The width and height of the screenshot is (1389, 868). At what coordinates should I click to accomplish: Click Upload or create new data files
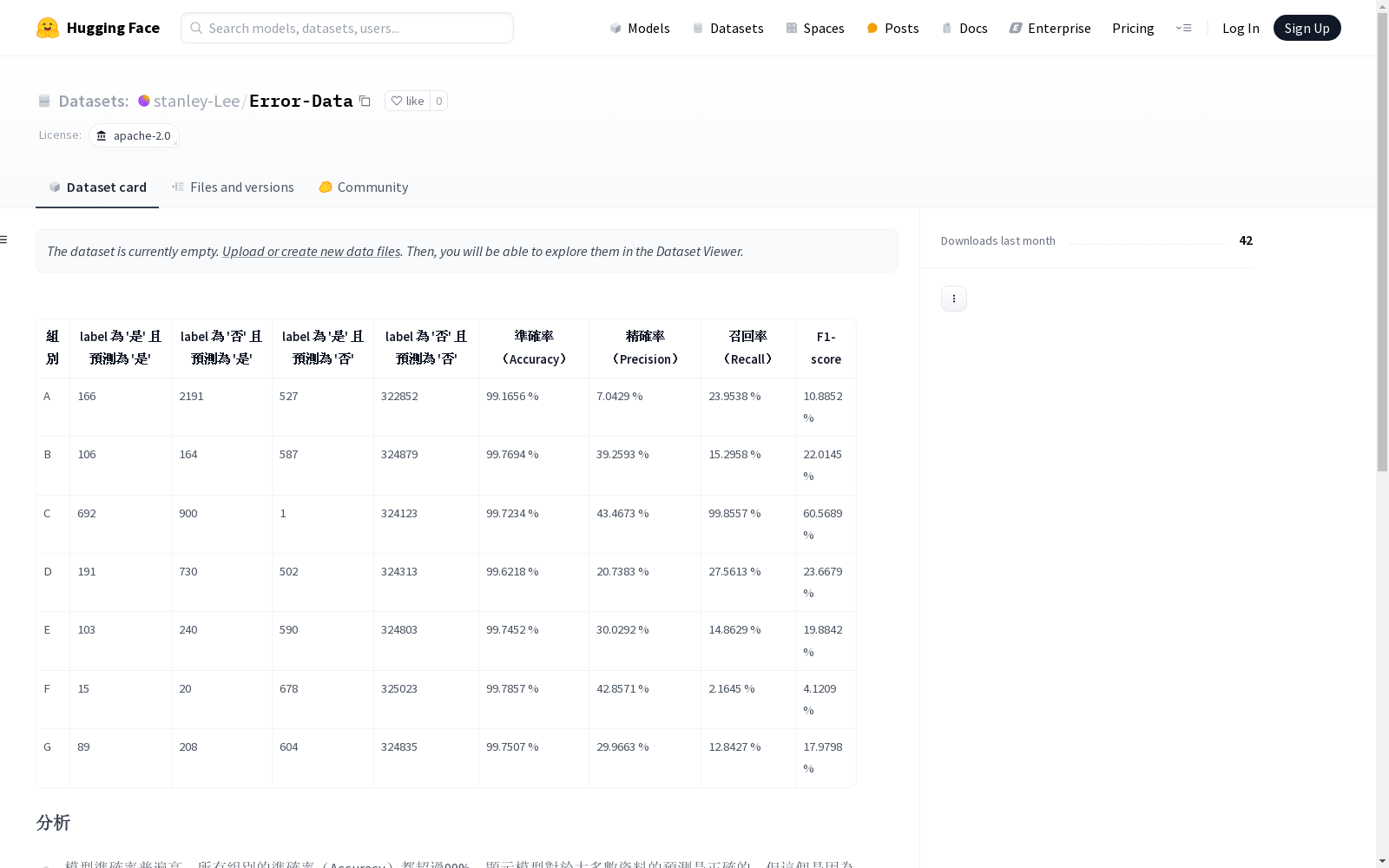(x=311, y=251)
